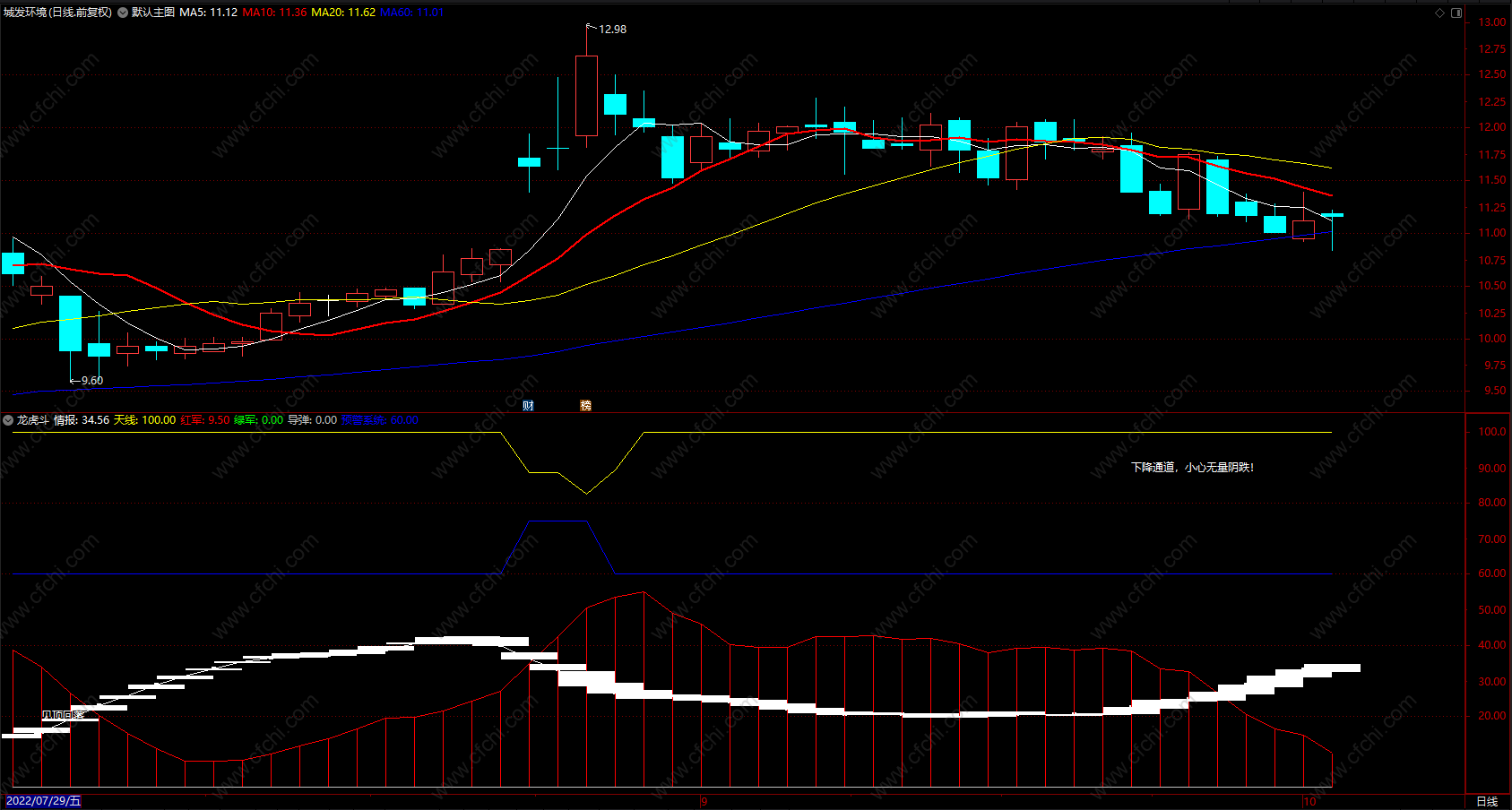The height and width of the screenshot is (810, 1512).
Task: Click the 100.0 indicator axis label
Action: point(1492,432)
